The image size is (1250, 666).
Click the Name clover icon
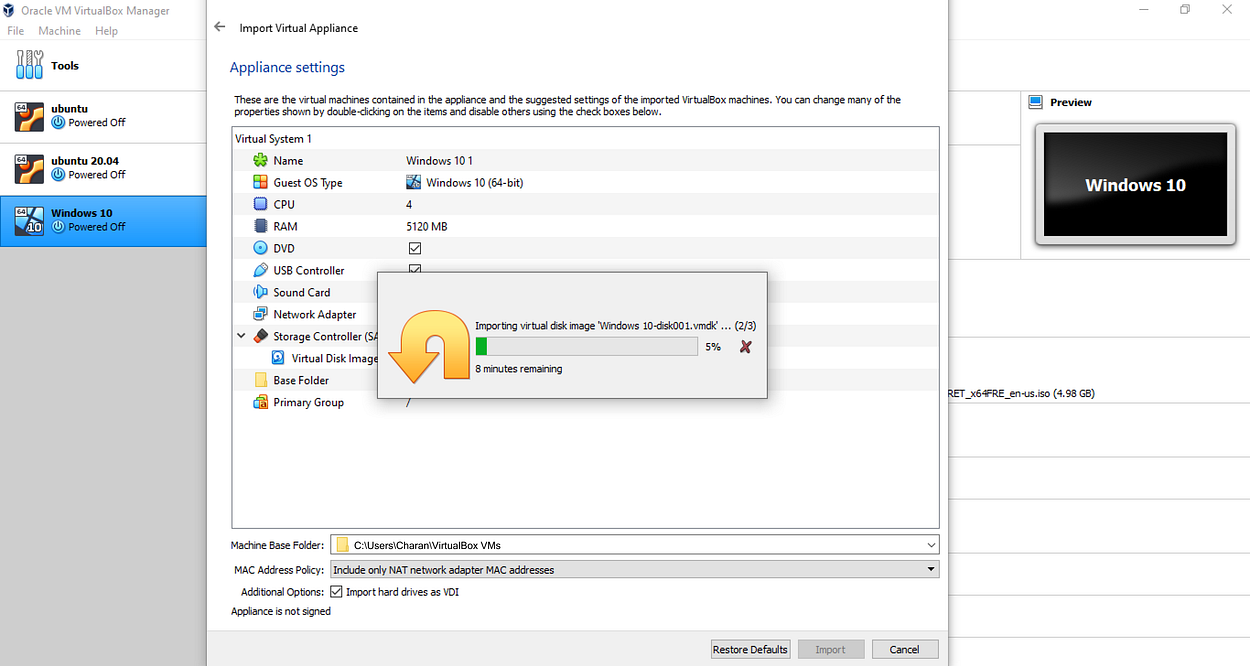(x=260, y=160)
